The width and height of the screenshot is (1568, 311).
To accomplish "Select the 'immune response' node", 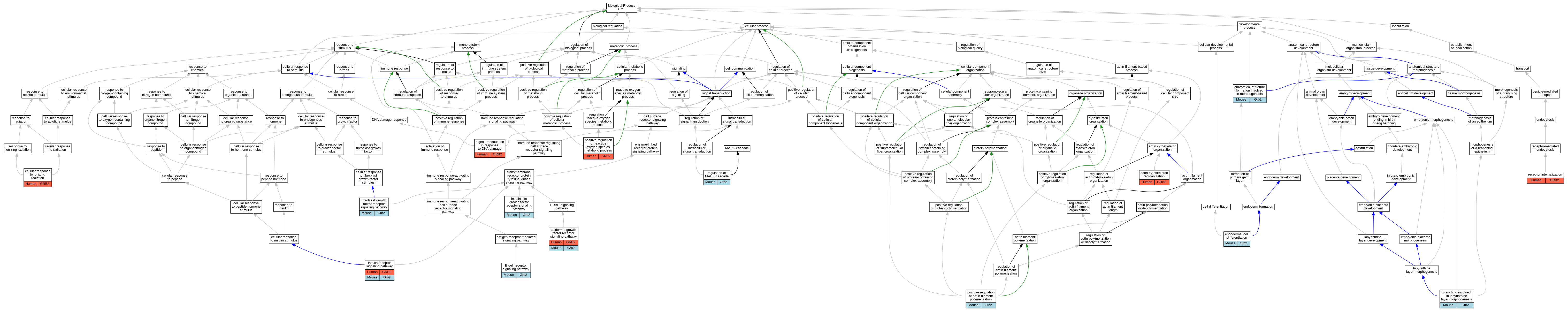I will click(394, 69).
